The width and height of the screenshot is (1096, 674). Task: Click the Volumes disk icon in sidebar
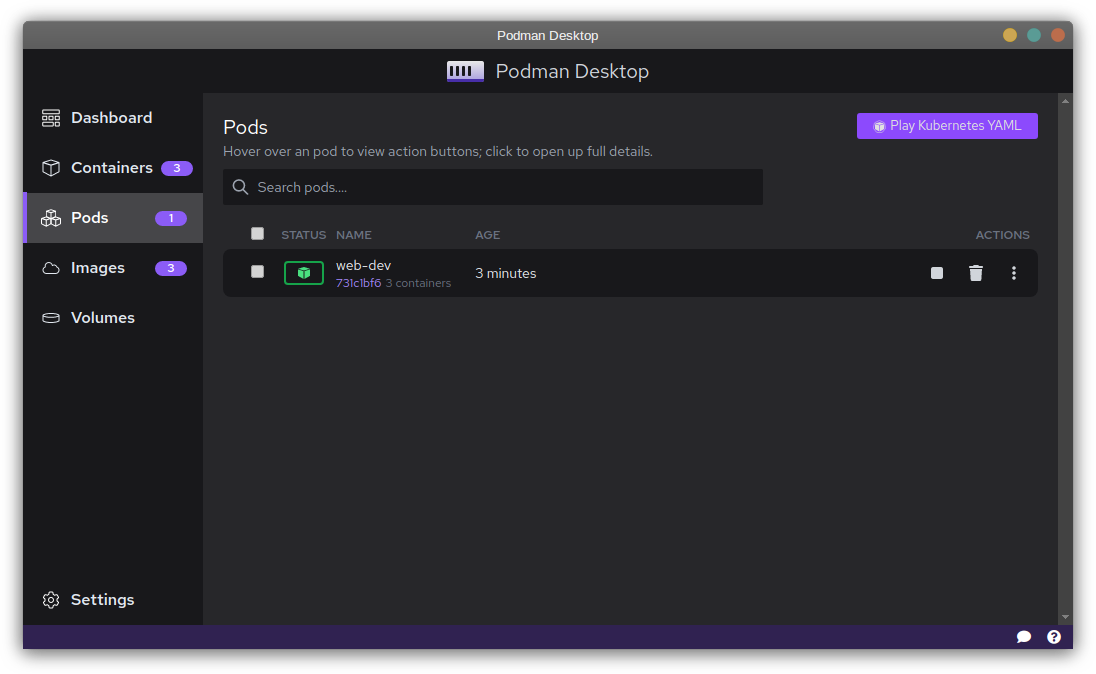click(51, 318)
